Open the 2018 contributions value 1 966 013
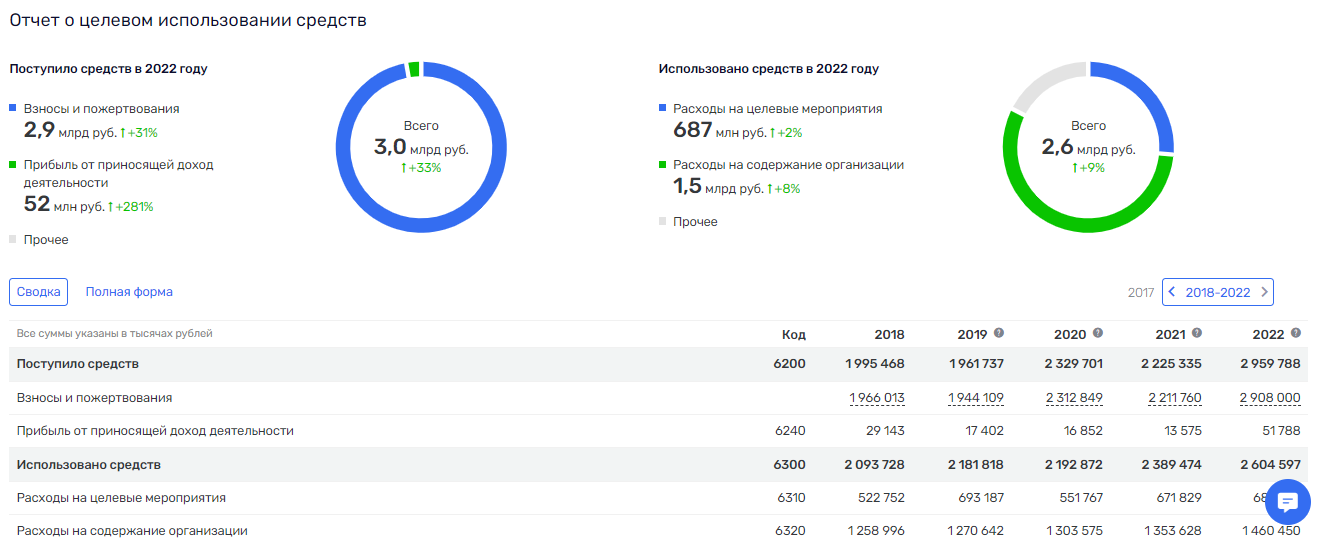 [x=876, y=398]
